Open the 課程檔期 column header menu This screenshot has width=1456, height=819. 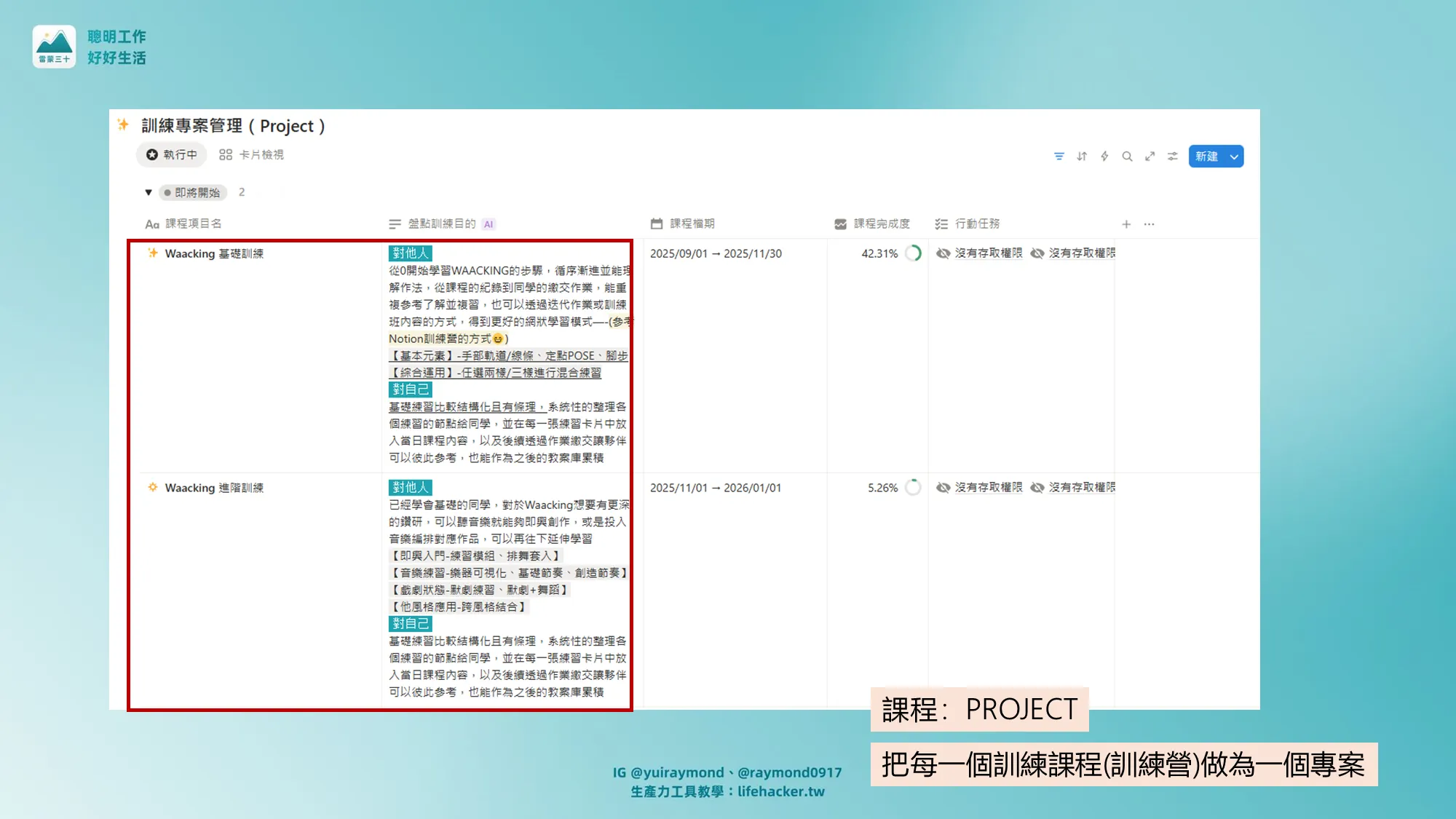tap(692, 223)
